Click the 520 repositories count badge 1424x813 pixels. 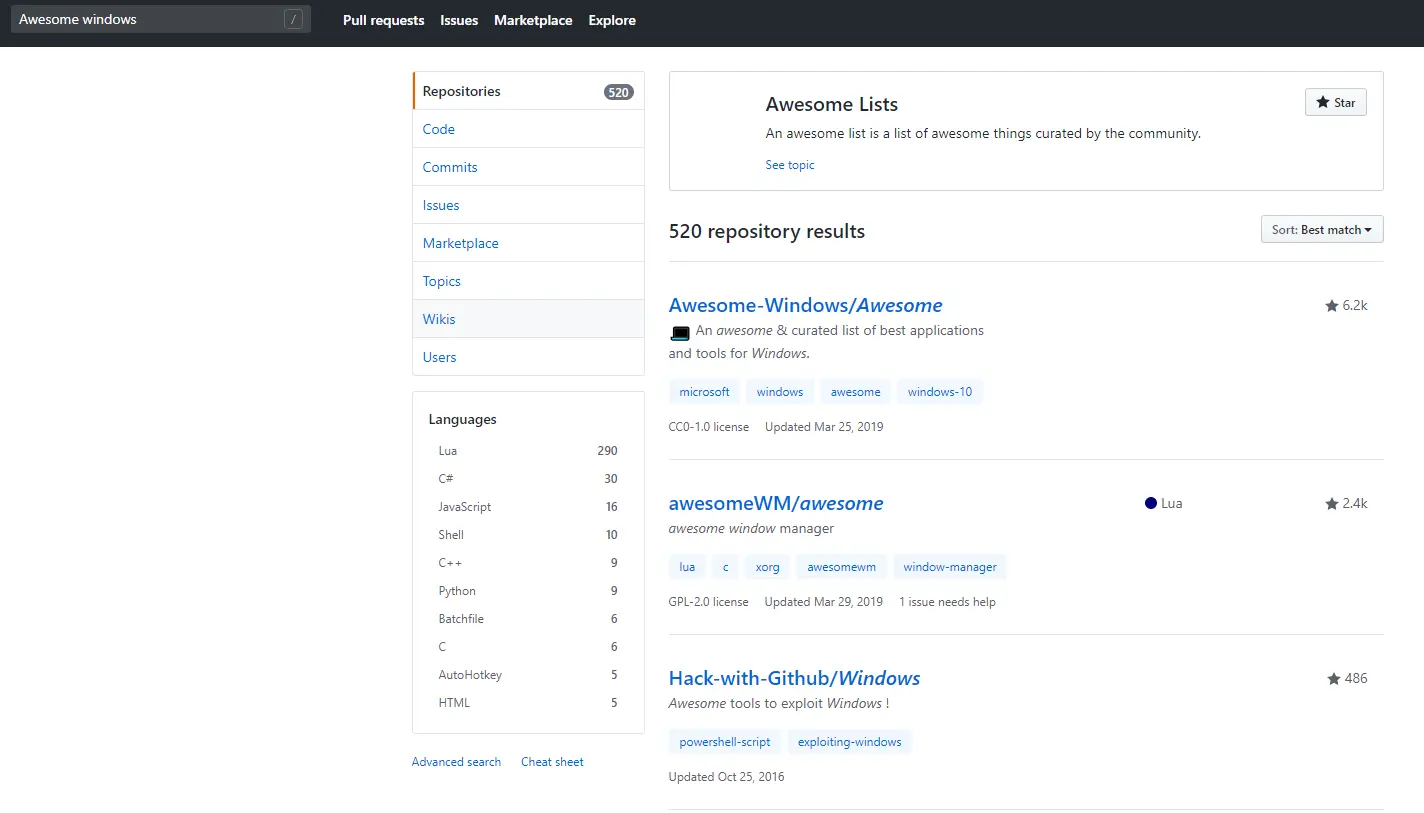coord(618,92)
